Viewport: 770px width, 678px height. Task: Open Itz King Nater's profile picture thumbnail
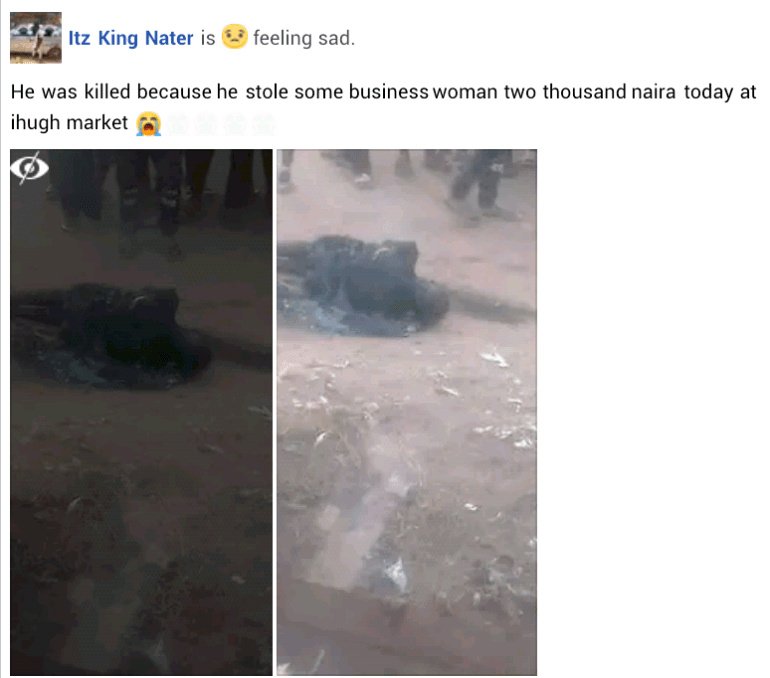[x=36, y=38]
